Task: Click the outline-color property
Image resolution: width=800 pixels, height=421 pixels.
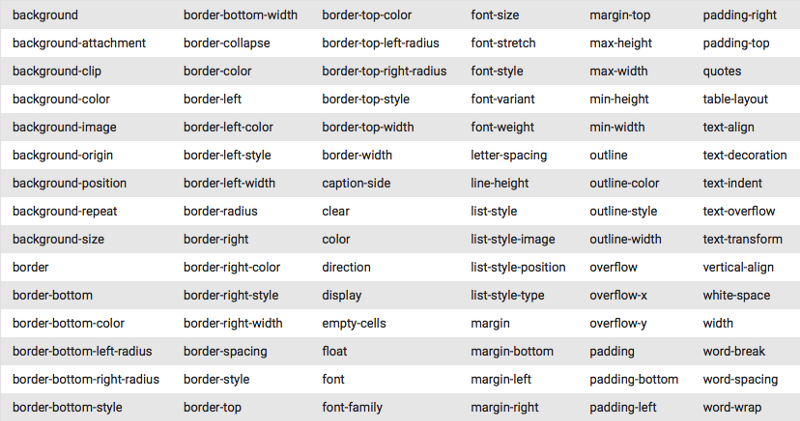Action: coord(624,184)
